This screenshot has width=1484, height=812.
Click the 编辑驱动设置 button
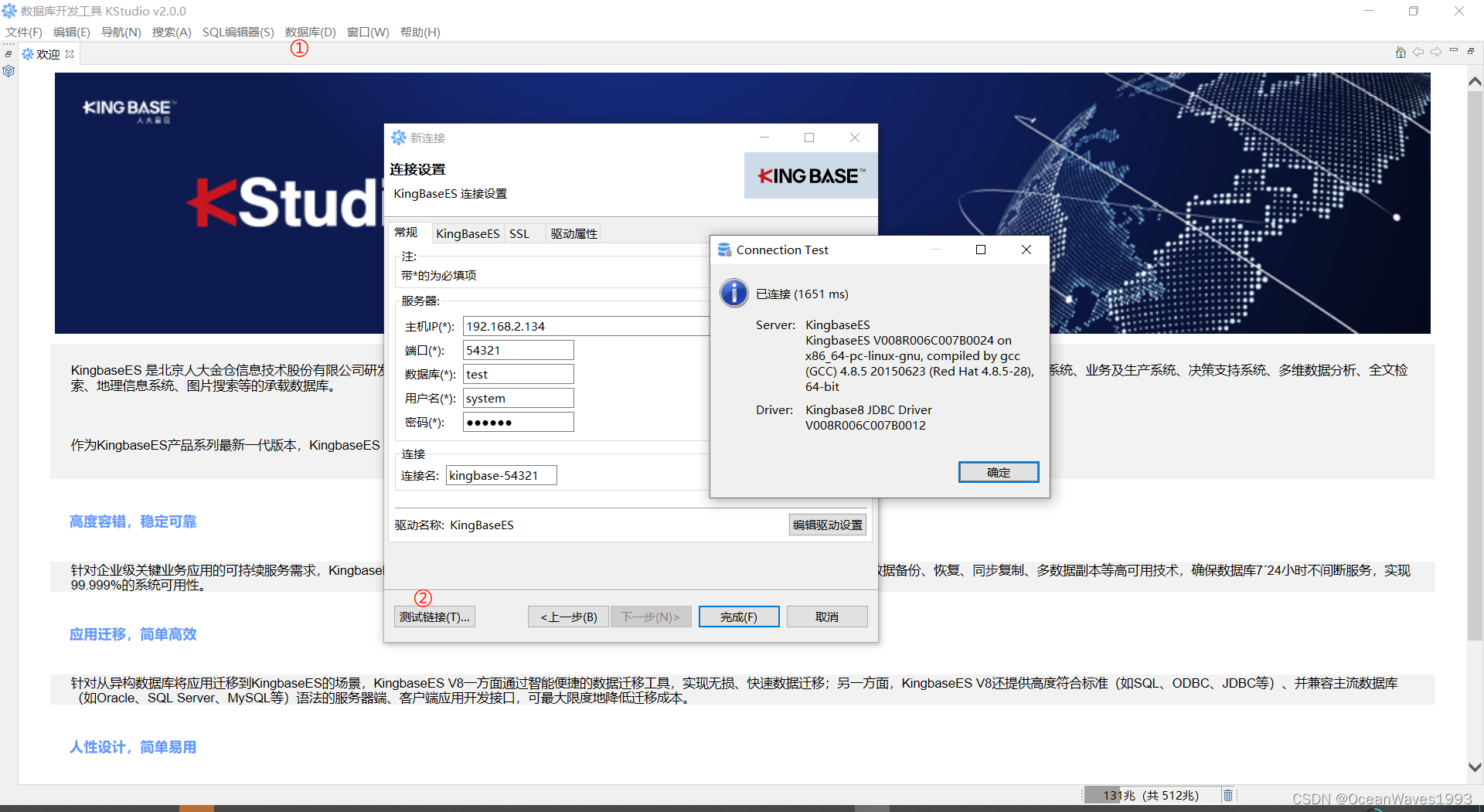coord(828,525)
